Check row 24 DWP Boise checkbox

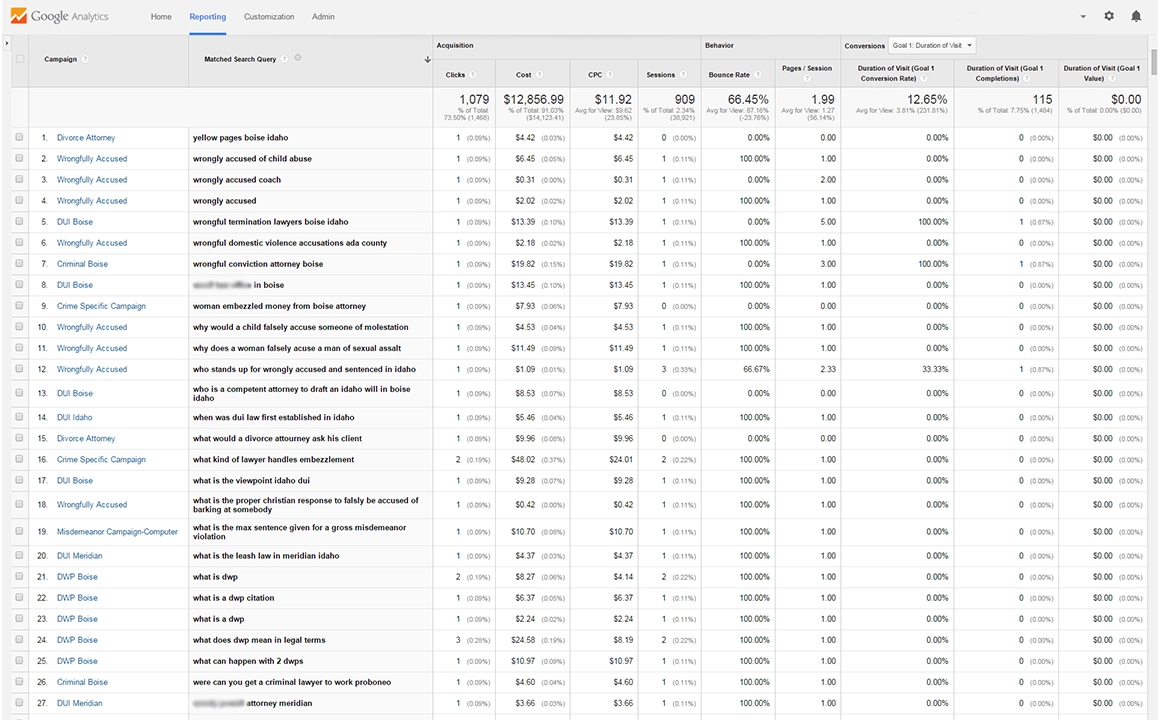(19, 640)
